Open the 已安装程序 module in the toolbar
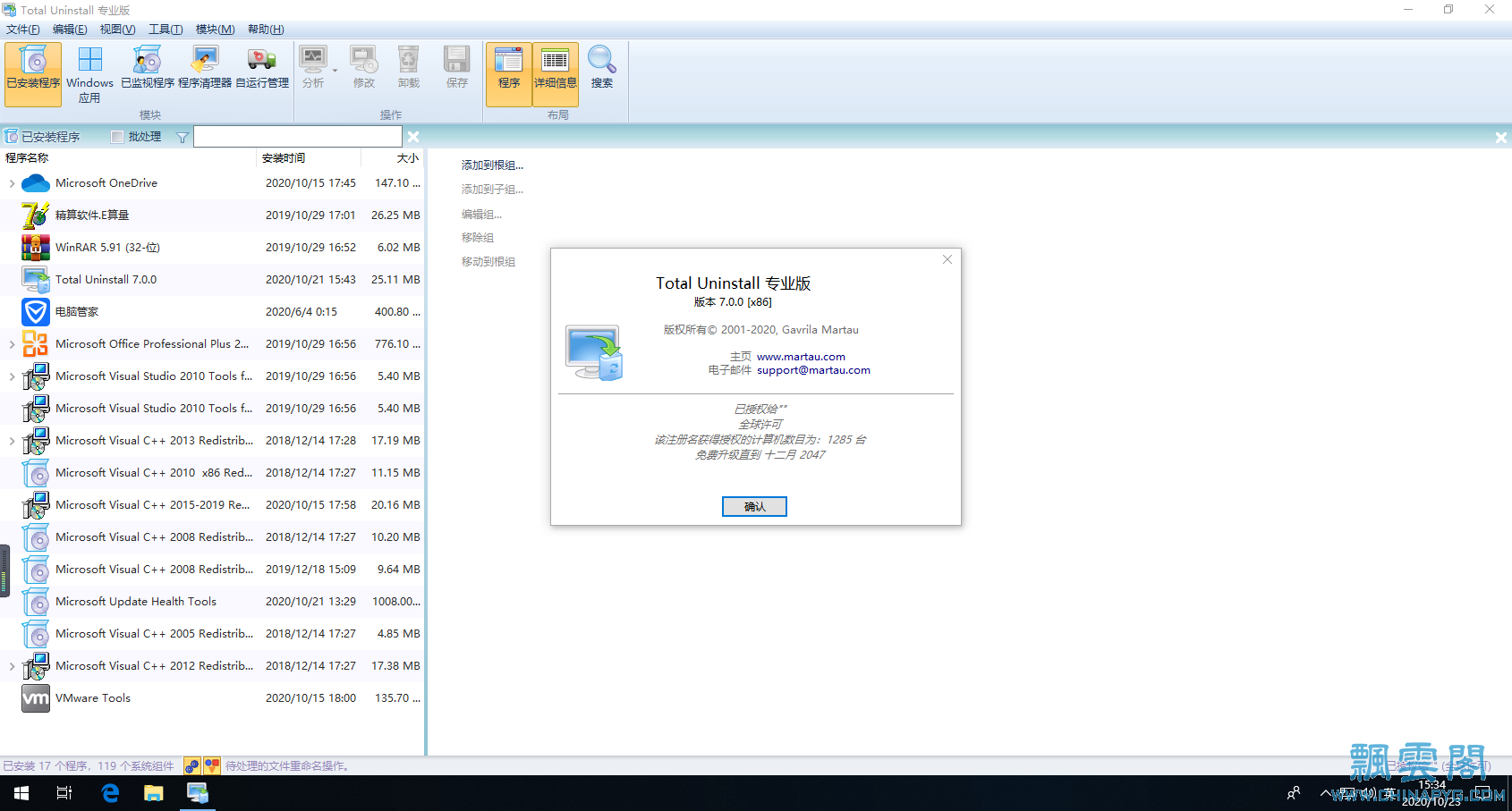The height and width of the screenshot is (811, 1512). (33, 74)
